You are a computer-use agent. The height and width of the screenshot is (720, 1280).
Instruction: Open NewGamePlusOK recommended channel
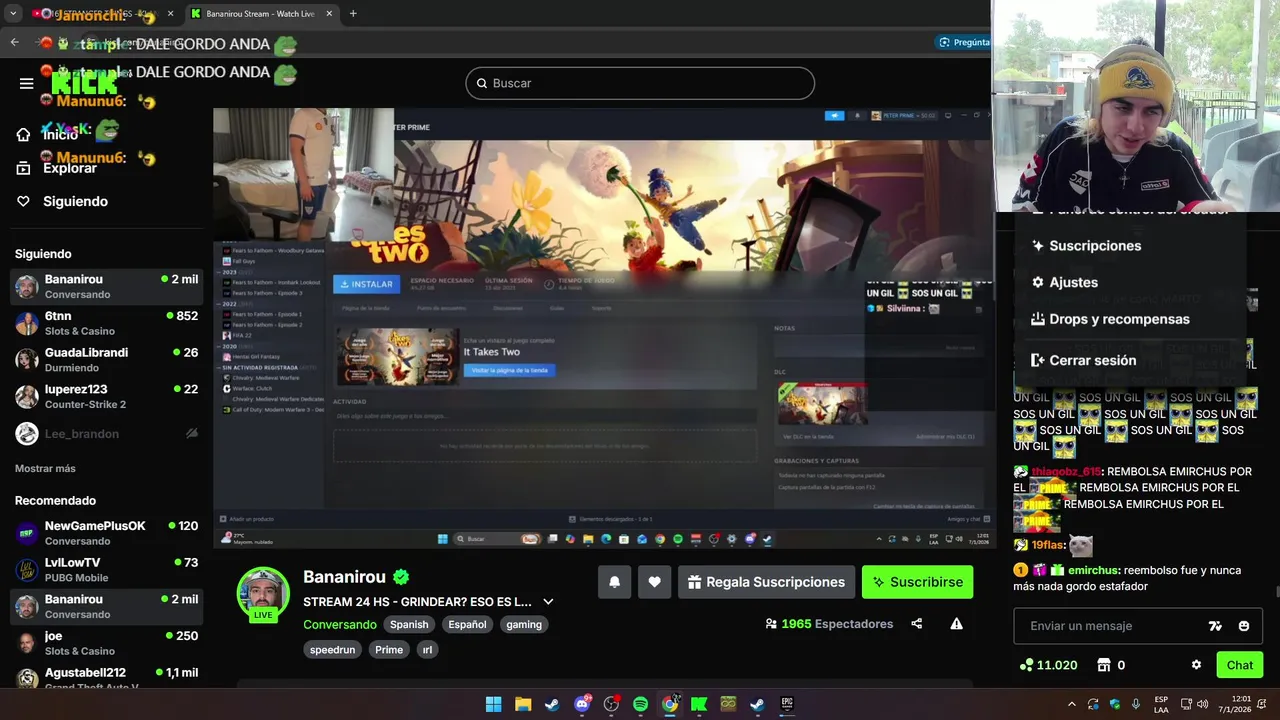coord(106,533)
